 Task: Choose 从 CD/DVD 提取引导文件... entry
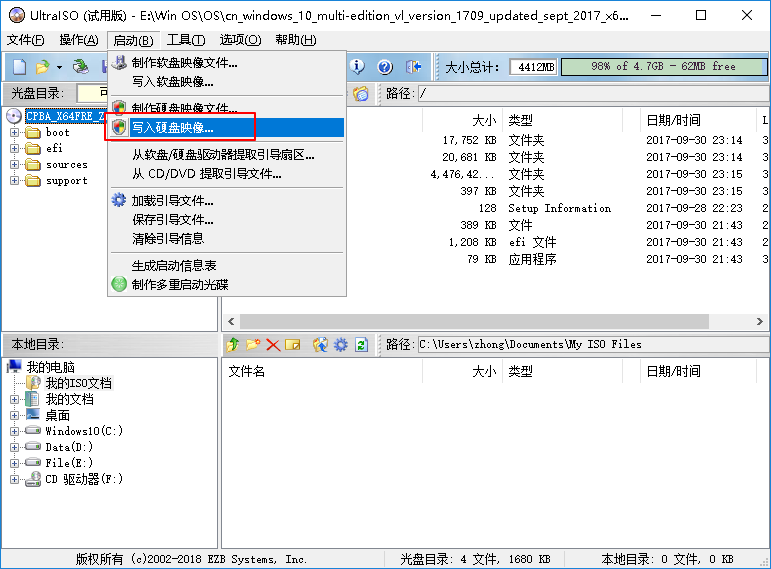click(x=227, y=174)
